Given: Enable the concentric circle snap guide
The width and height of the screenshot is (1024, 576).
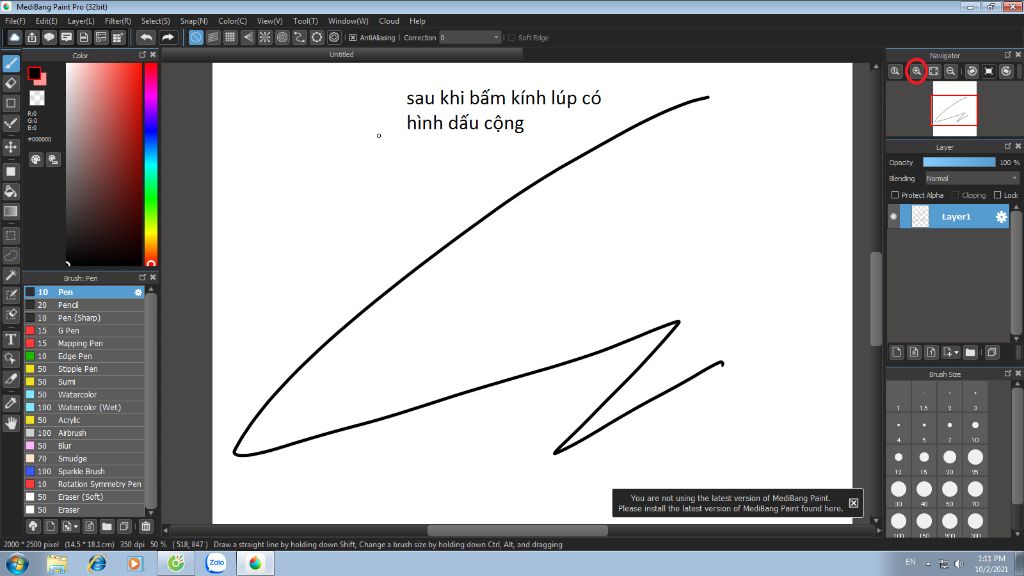Looking at the screenshot, I should tap(282, 37).
